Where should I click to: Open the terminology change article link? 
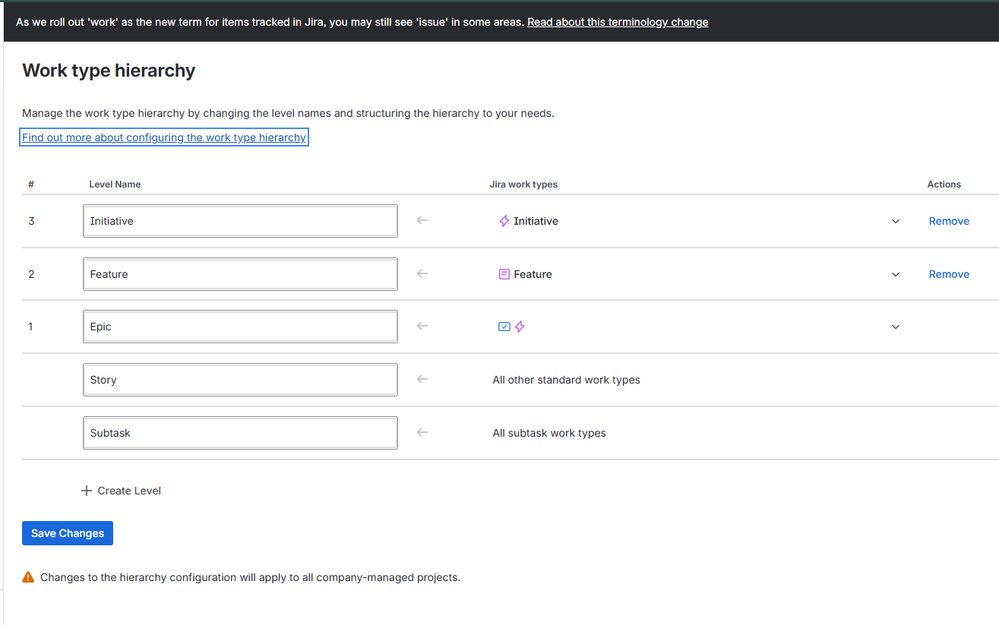tap(617, 22)
